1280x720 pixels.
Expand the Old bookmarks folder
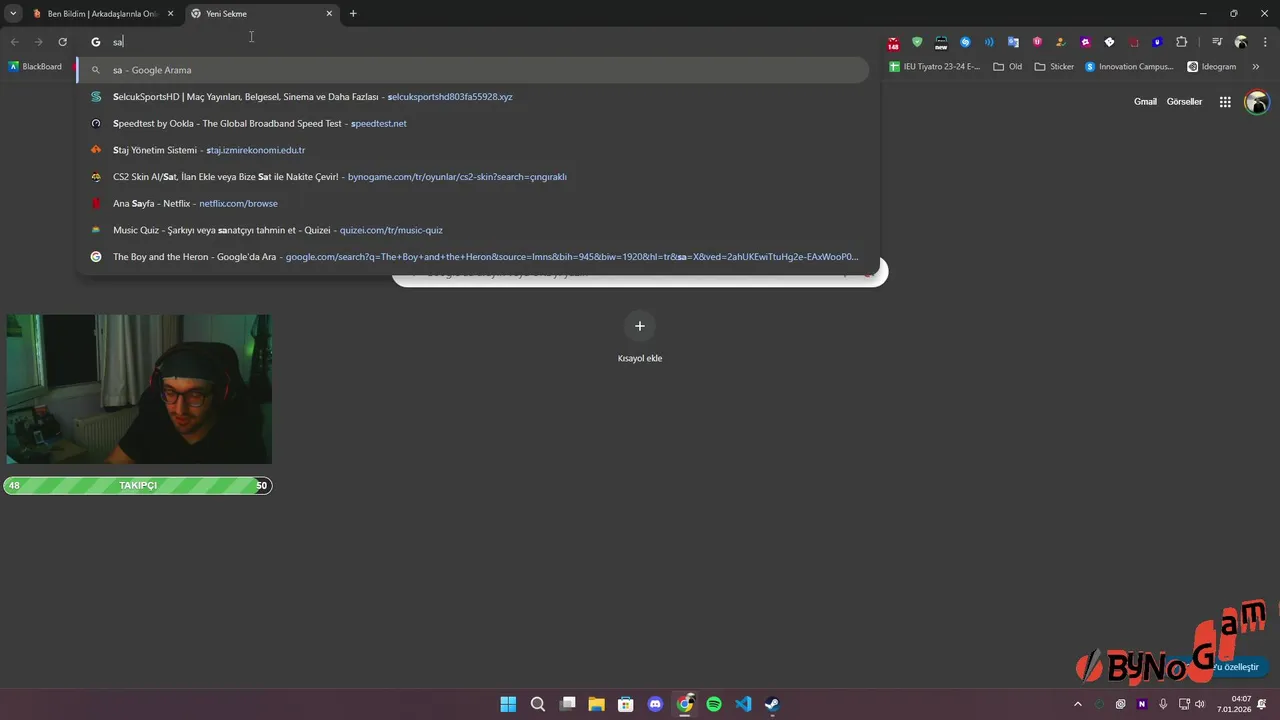(x=1008, y=67)
